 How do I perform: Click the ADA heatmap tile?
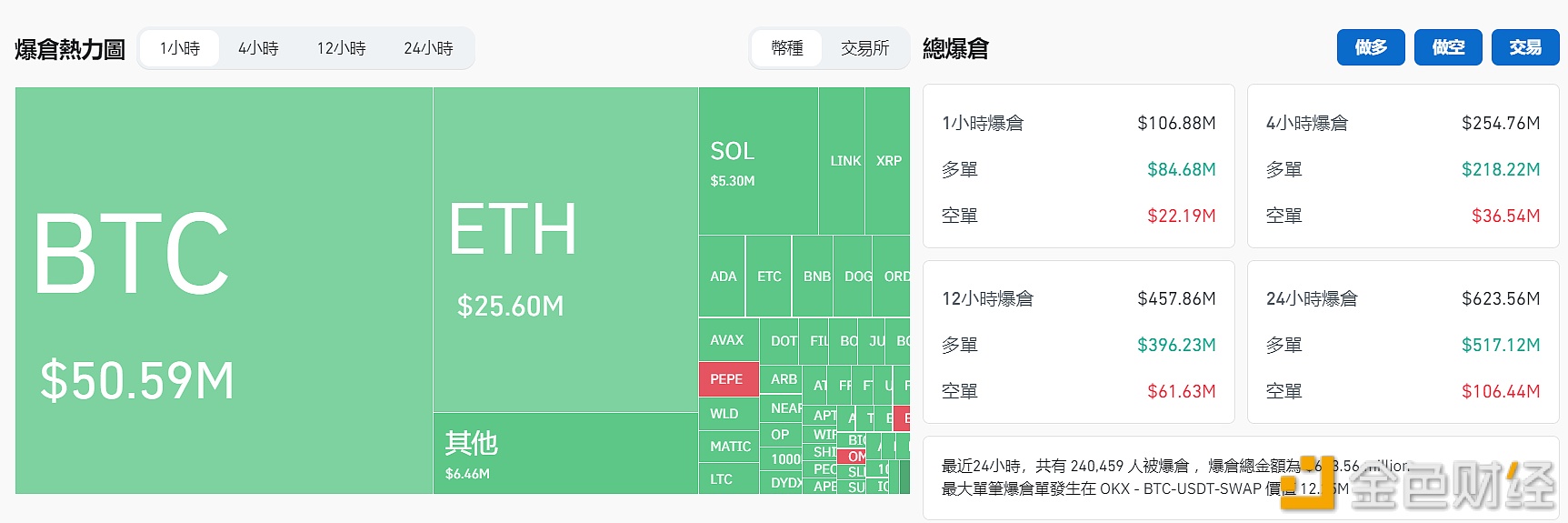click(723, 277)
